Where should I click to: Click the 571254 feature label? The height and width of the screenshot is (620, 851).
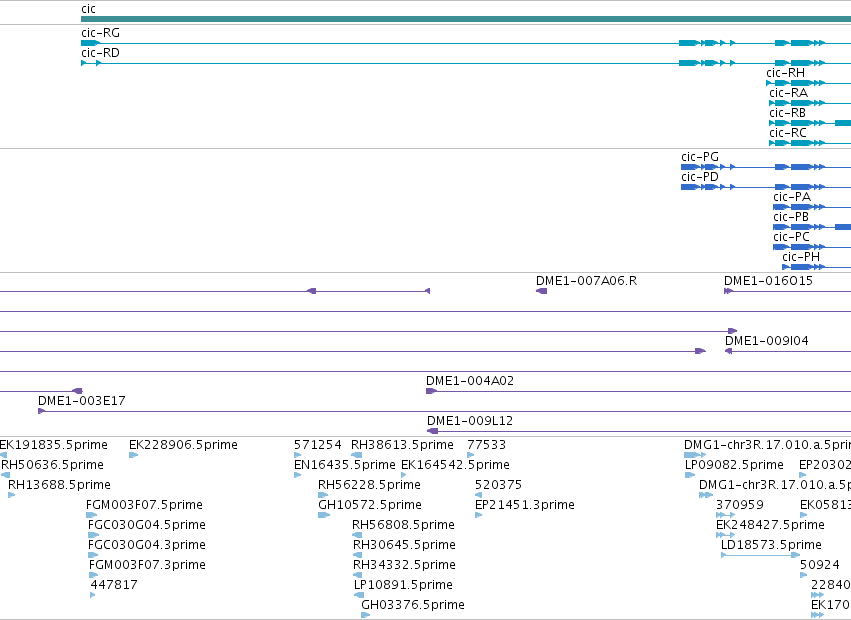tap(317, 445)
